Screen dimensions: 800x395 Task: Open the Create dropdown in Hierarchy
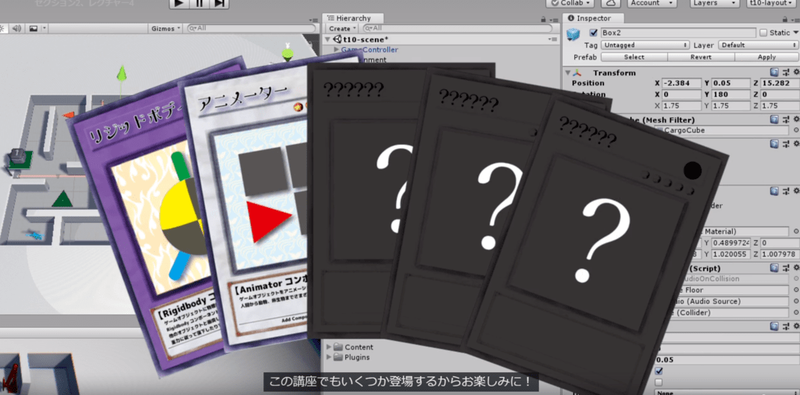[342, 29]
